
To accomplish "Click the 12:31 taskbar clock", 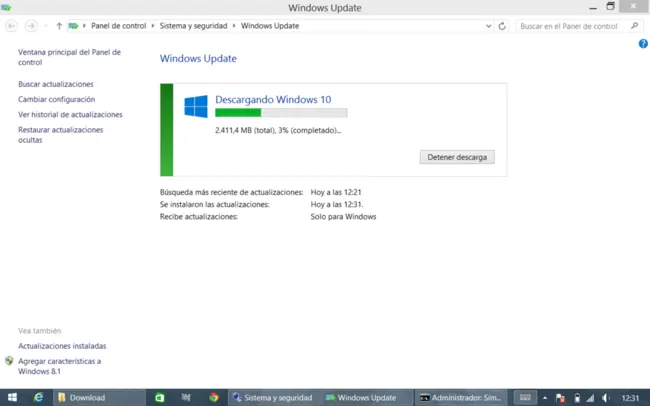I will (631, 398).
